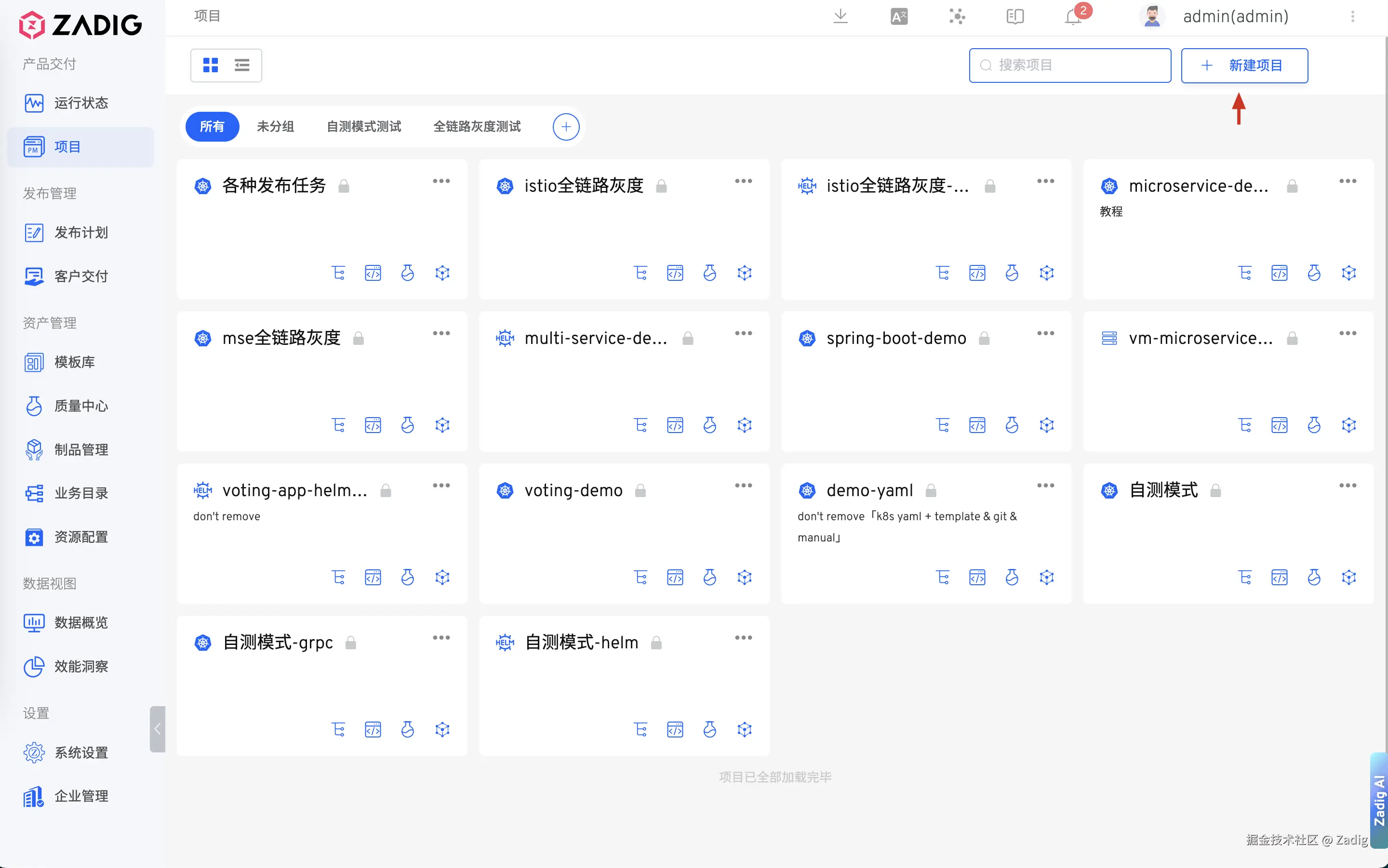Open notifications bell with badge
This screenshot has width=1388, height=868.
(1073, 17)
